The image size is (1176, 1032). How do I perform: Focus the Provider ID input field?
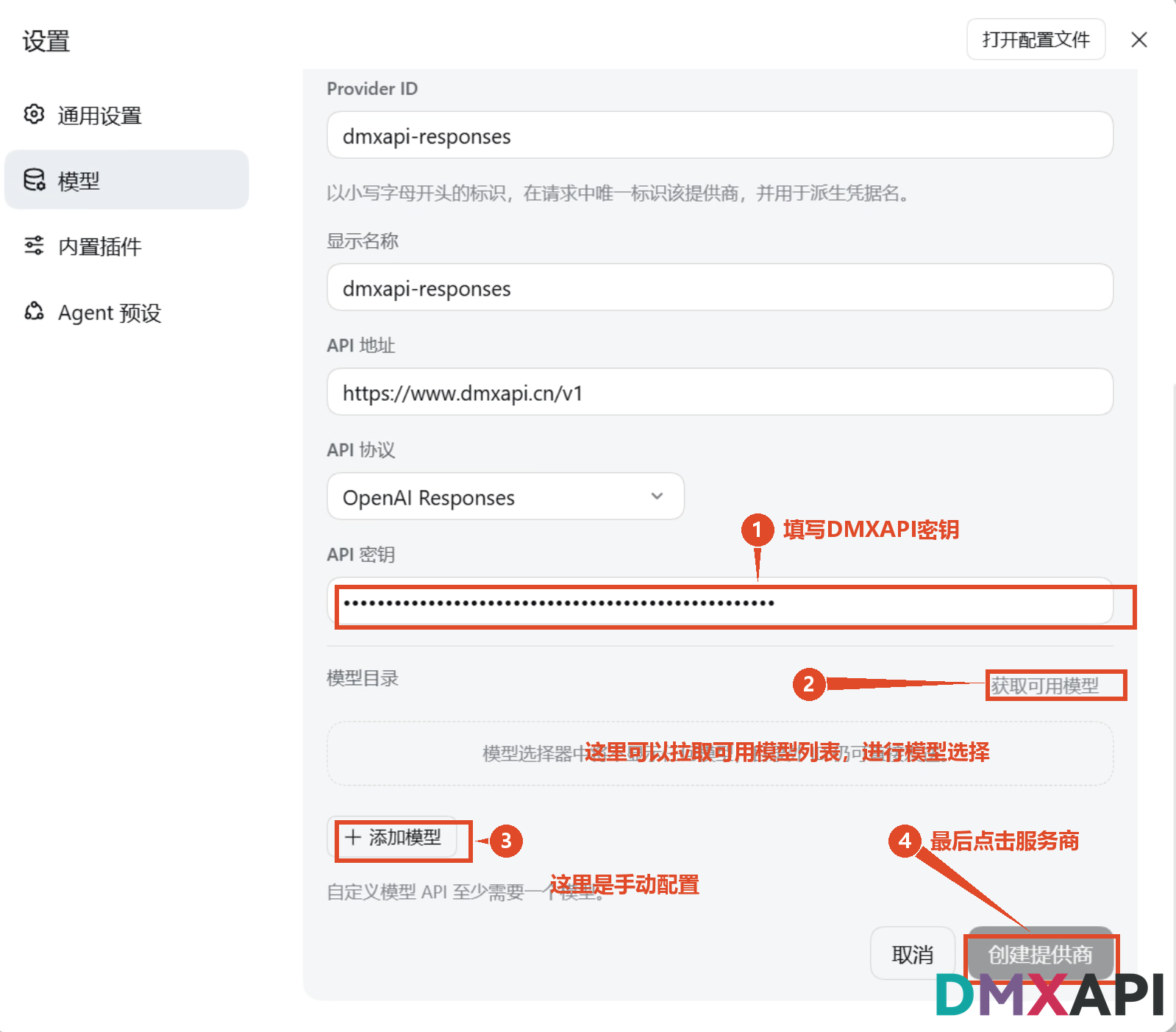[x=720, y=135]
